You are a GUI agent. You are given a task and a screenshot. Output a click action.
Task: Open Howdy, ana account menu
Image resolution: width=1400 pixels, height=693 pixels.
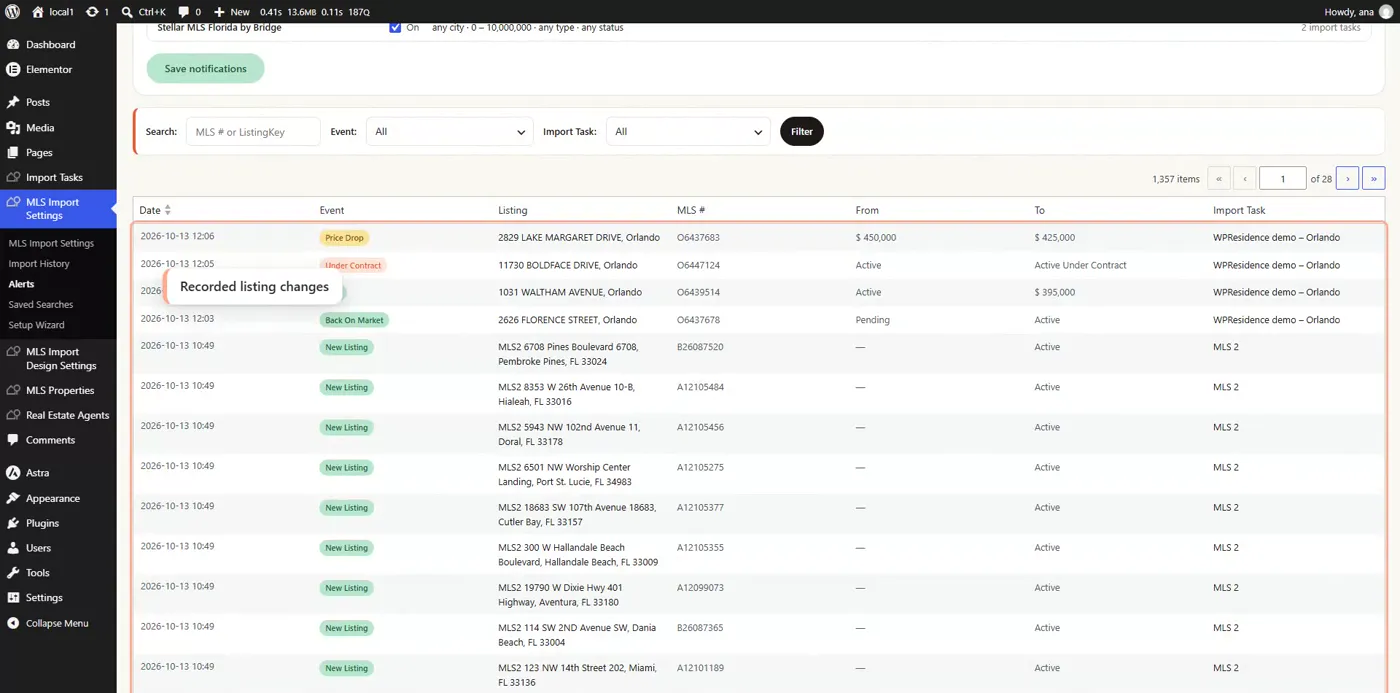tap(1356, 12)
